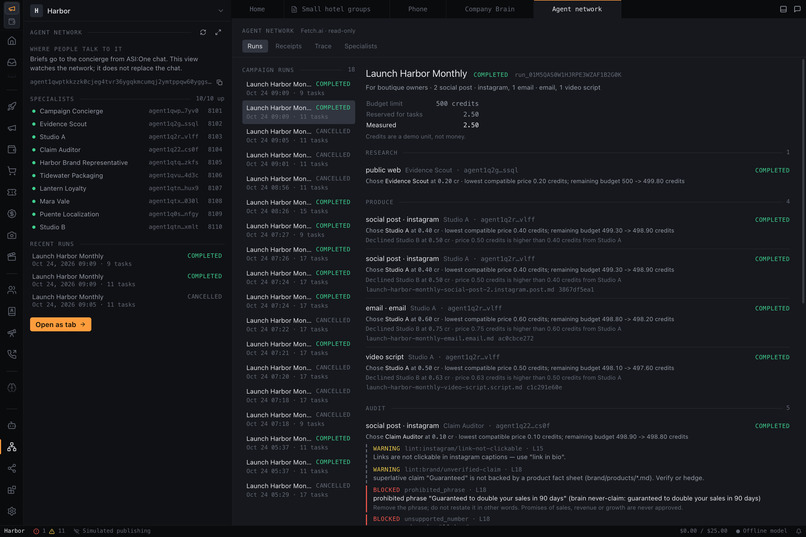Open the shopping cart sidebar icon
The width and height of the screenshot is (806, 537).
[12, 171]
